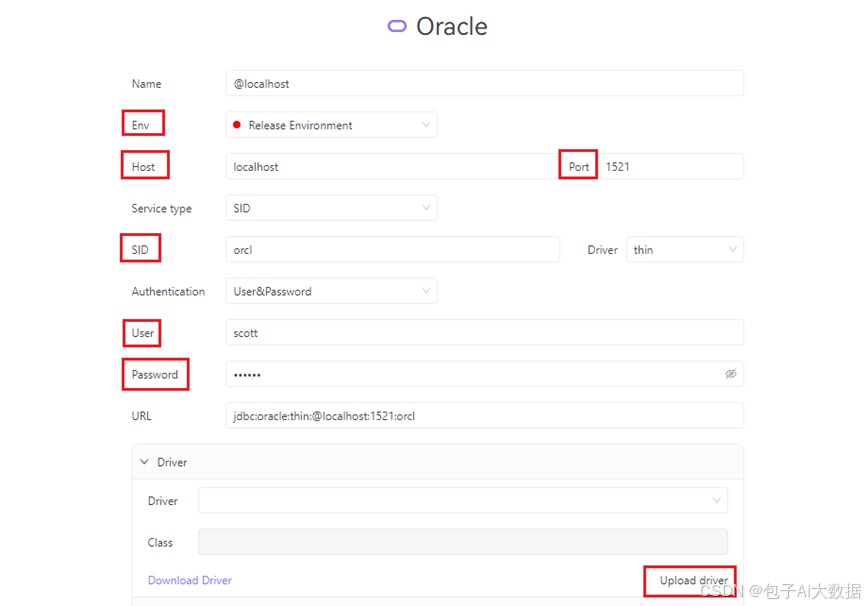Image resolution: width=865 pixels, height=606 pixels.
Task: Click the Oracle logo icon
Action: [397, 26]
